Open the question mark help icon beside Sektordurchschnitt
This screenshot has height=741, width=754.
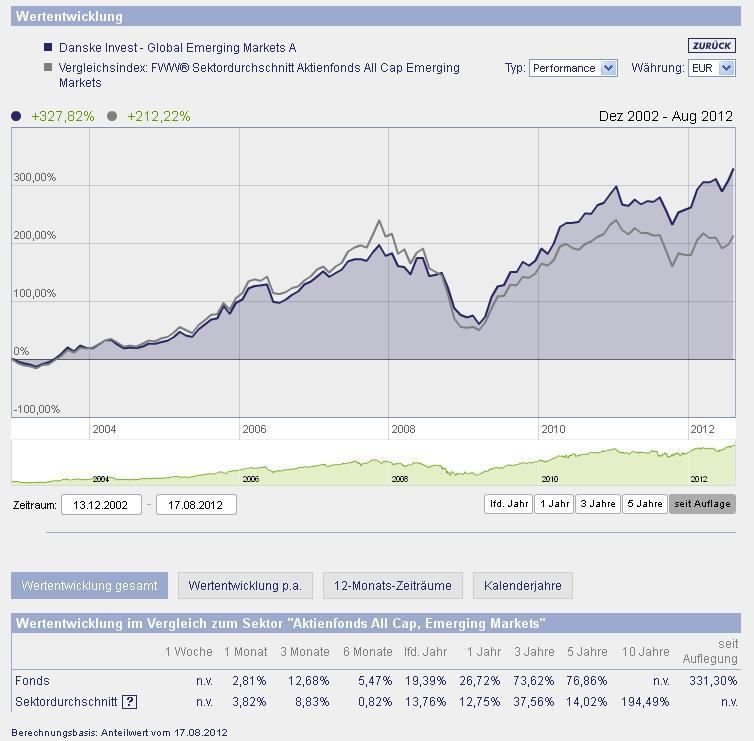pos(129,702)
